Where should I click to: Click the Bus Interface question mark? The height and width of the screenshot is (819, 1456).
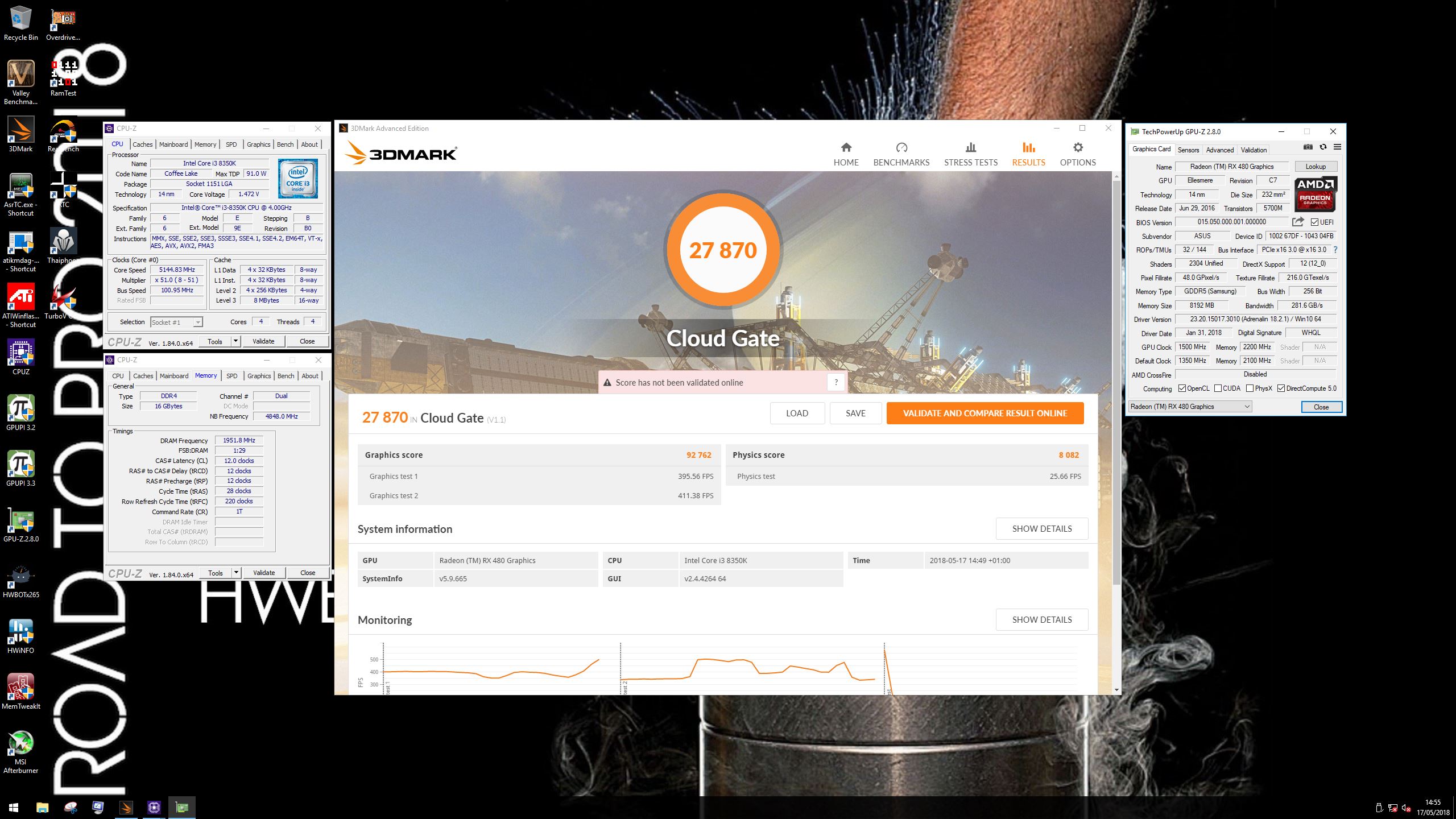click(x=1335, y=250)
